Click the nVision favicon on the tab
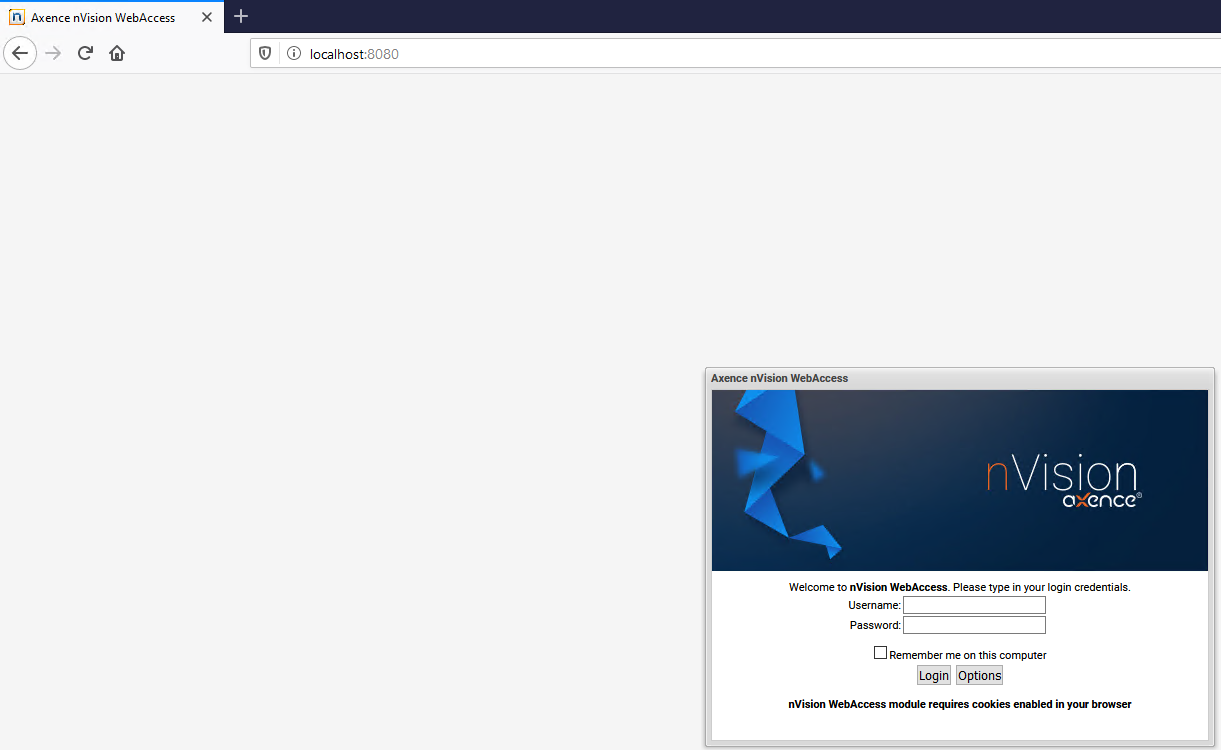Screen dimensions: 1221x750 click(x=17, y=17)
